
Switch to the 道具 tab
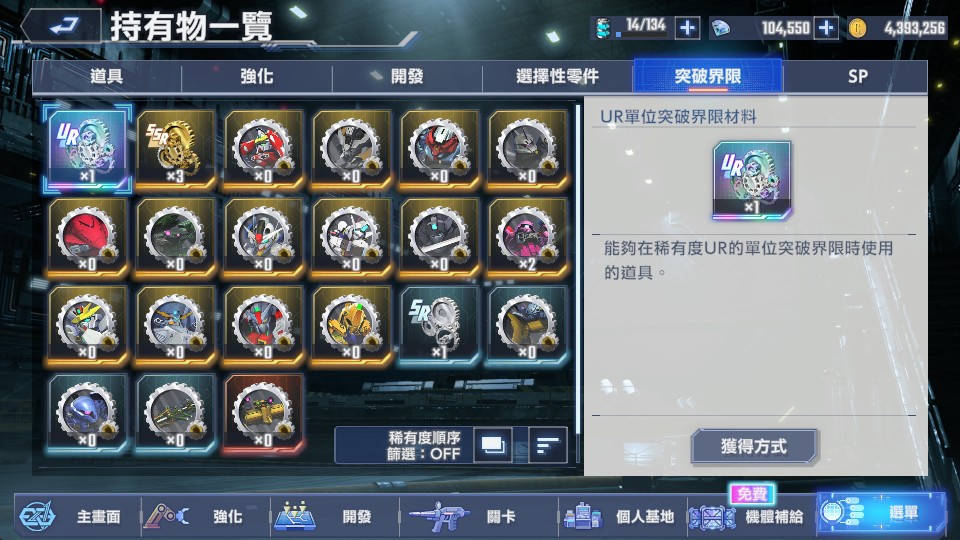click(107, 77)
